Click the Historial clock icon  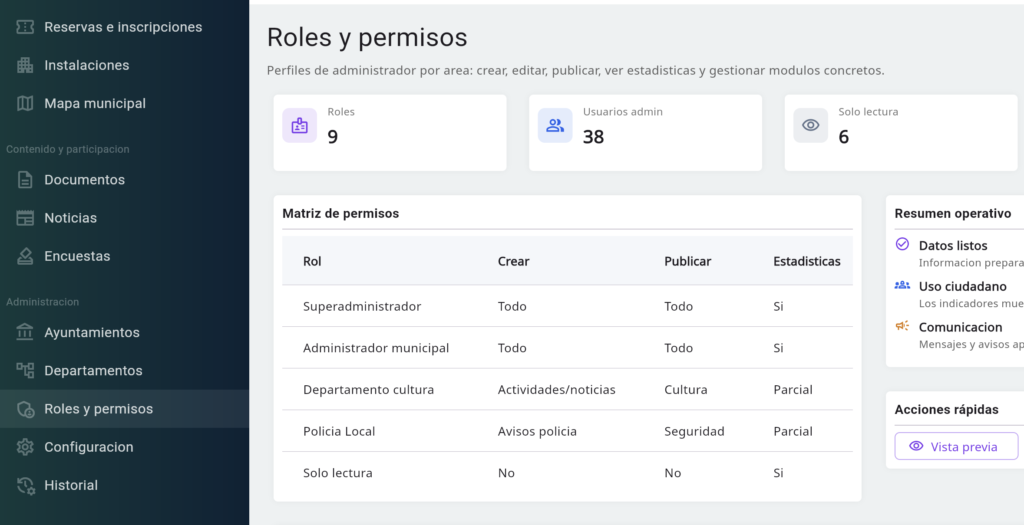click(25, 485)
